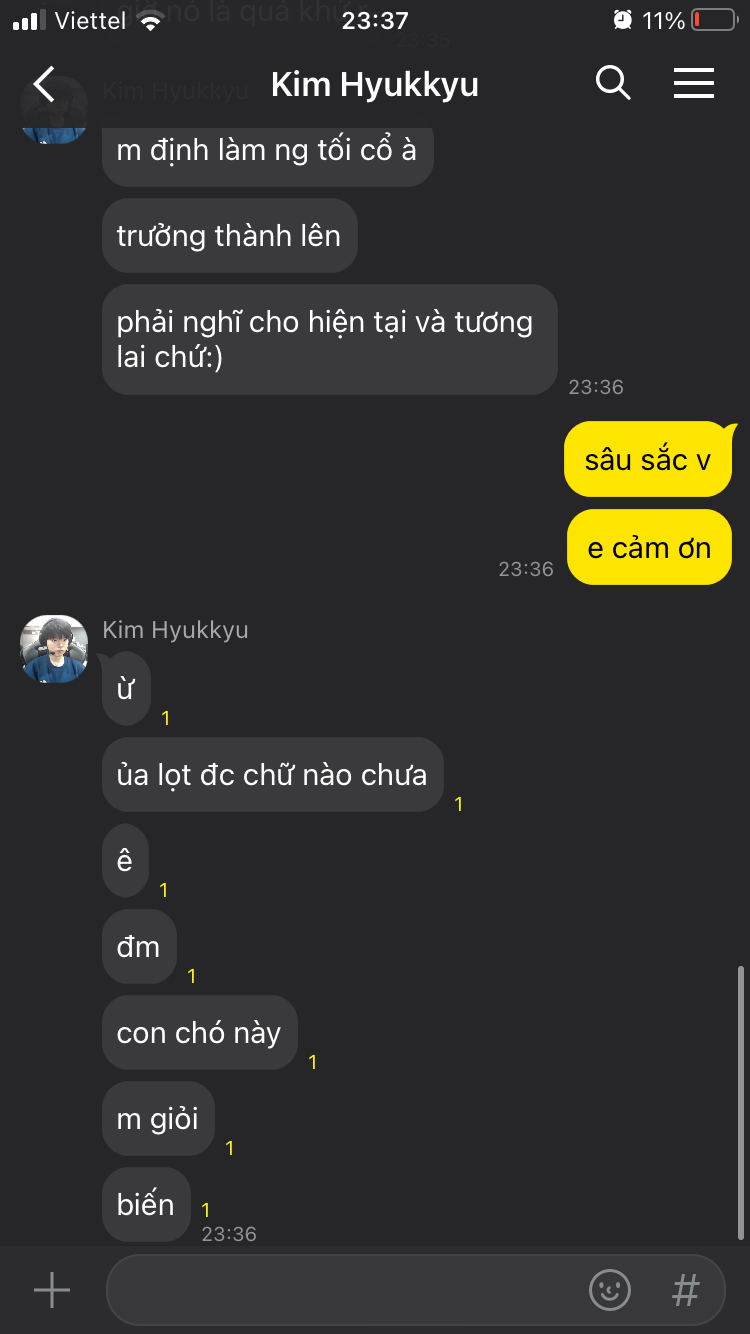Open search in the chat header

613,83
